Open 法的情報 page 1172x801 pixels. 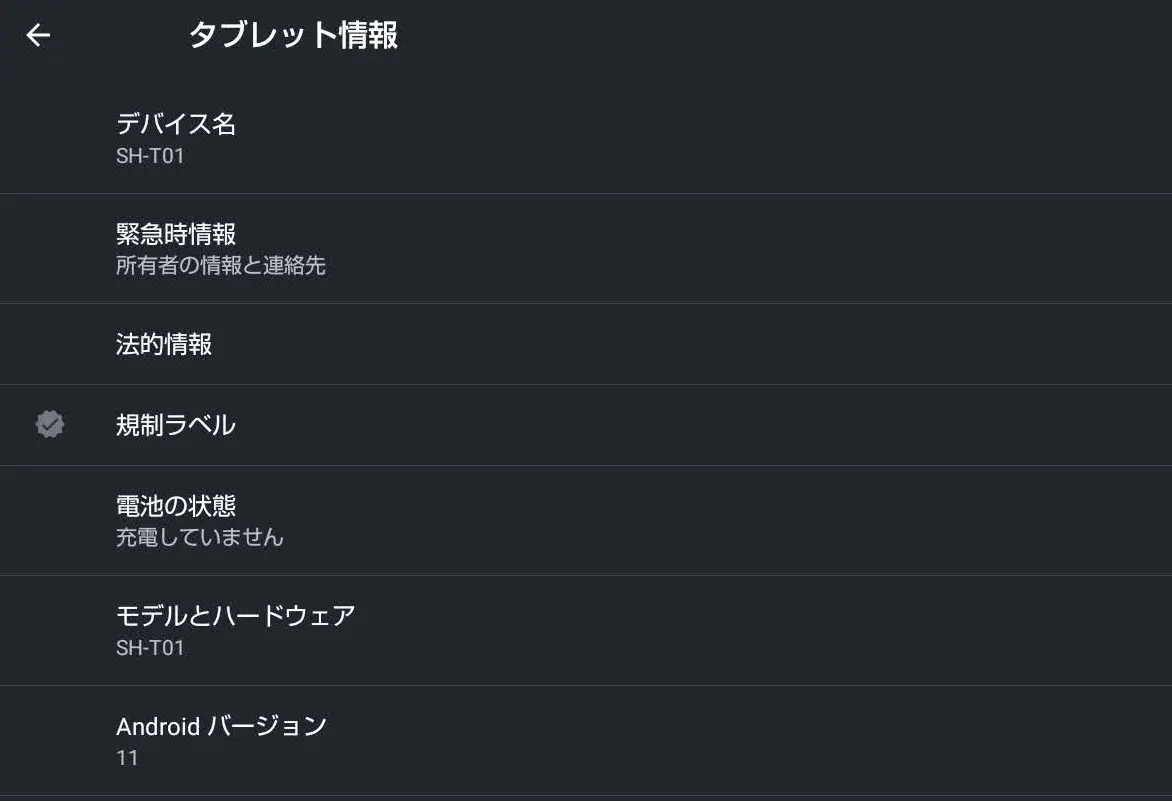(x=586, y=344)
